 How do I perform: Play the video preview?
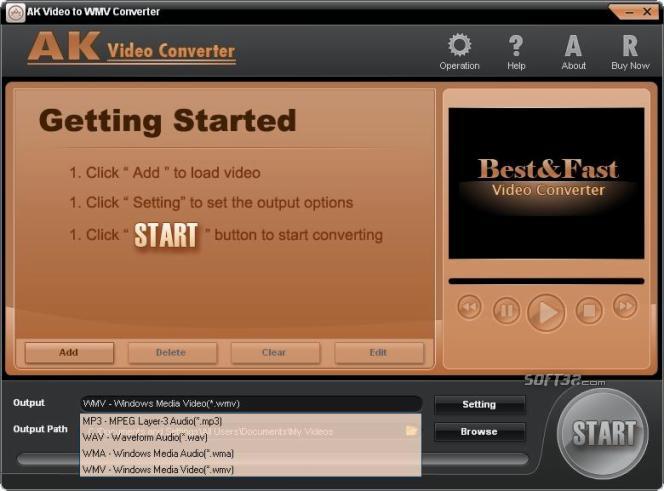click(x=546, y=313)
